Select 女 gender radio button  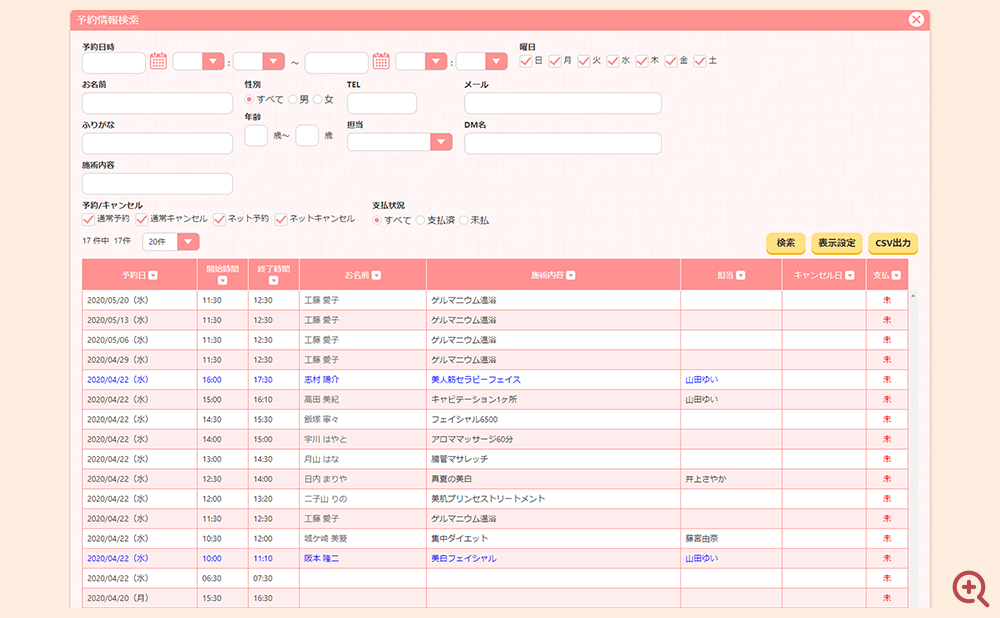pyautogui.click(x=318, y=99)
